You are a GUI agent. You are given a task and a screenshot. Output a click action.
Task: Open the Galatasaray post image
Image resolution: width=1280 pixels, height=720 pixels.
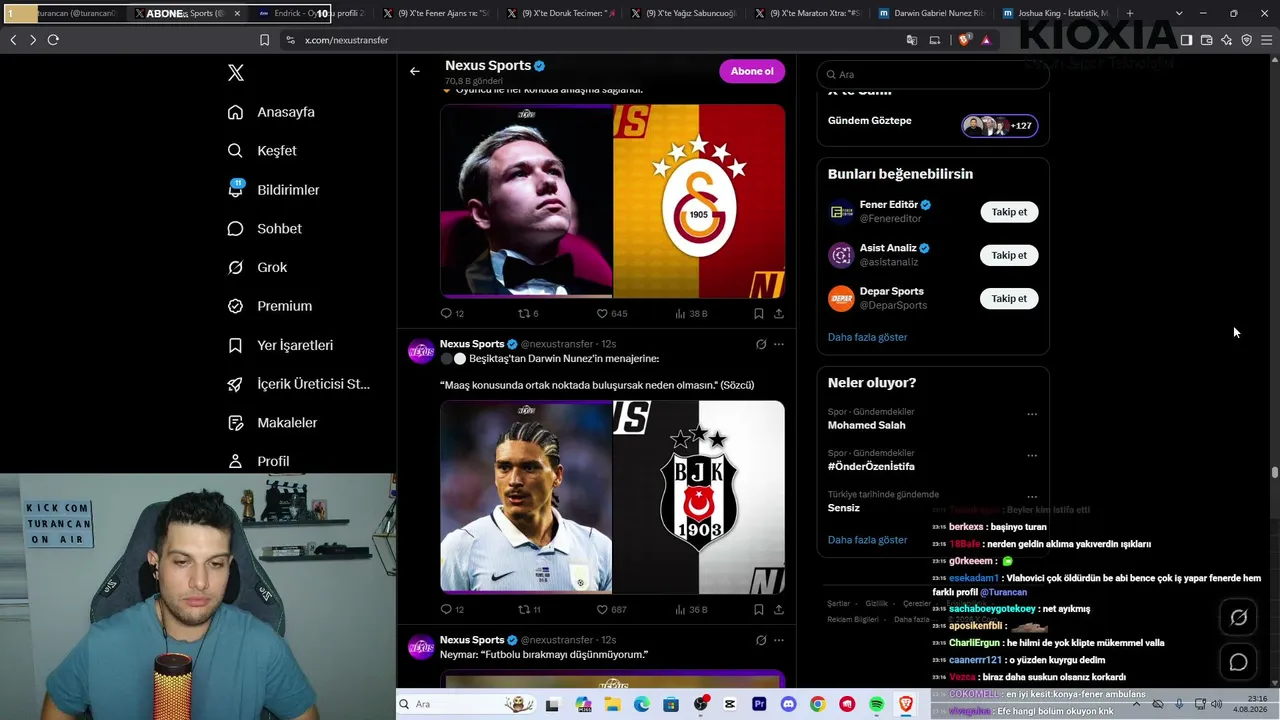click(613, 201)
